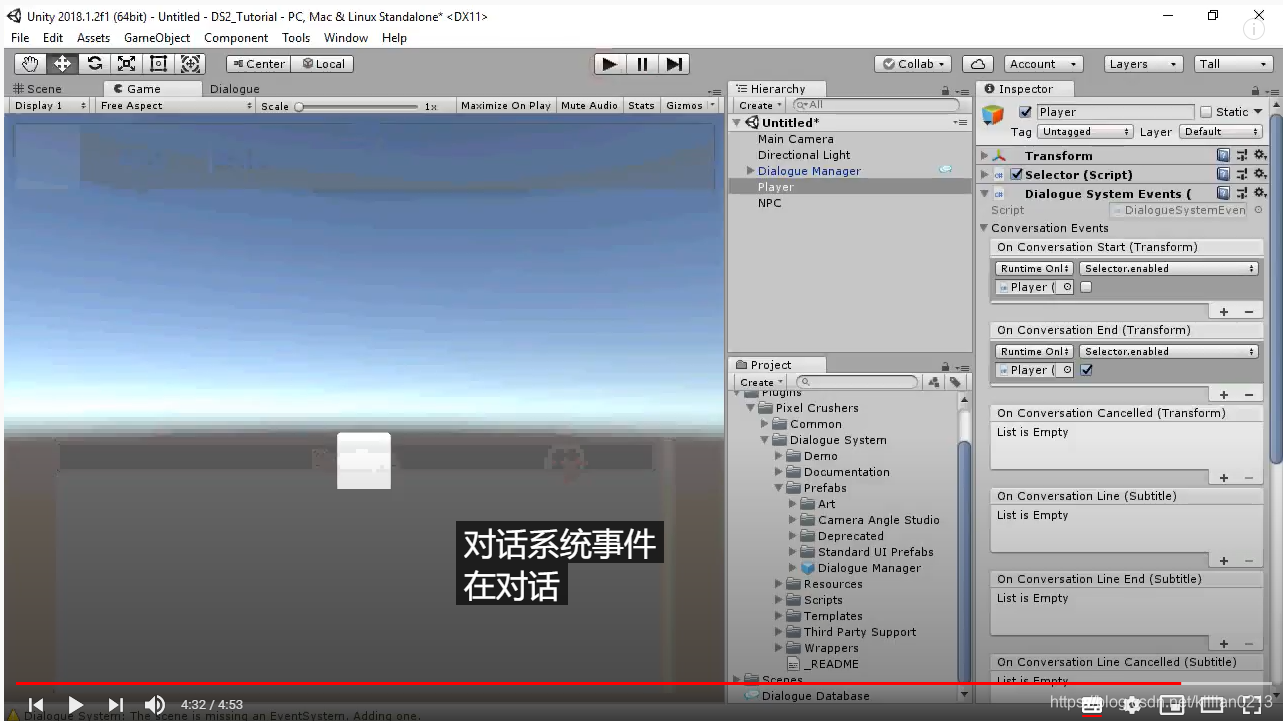Open the Tag dropdown showing Untagged
Image resolution: width=1283 pixels, height=721 pixels.
tap(1085, 131)
